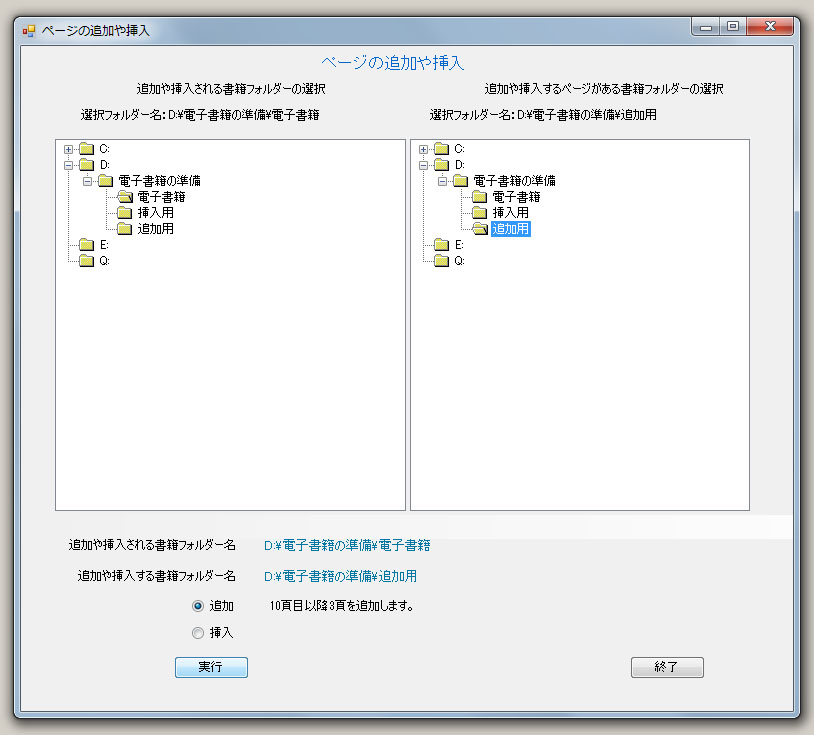Select 挿入用 folder label in right tree
Screen dimensions: 814x735
510,213
